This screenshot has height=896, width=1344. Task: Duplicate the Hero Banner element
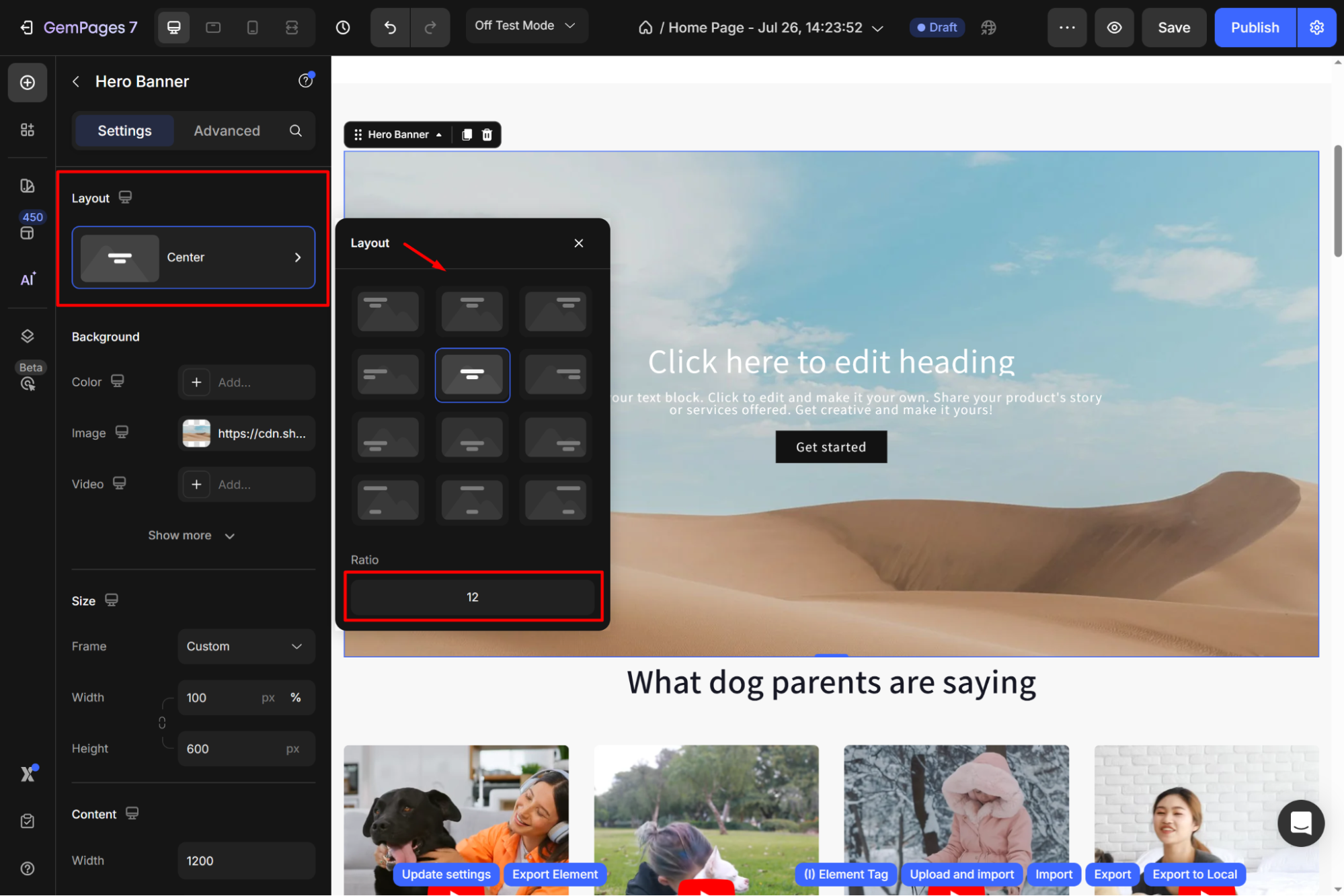(467, 134)
